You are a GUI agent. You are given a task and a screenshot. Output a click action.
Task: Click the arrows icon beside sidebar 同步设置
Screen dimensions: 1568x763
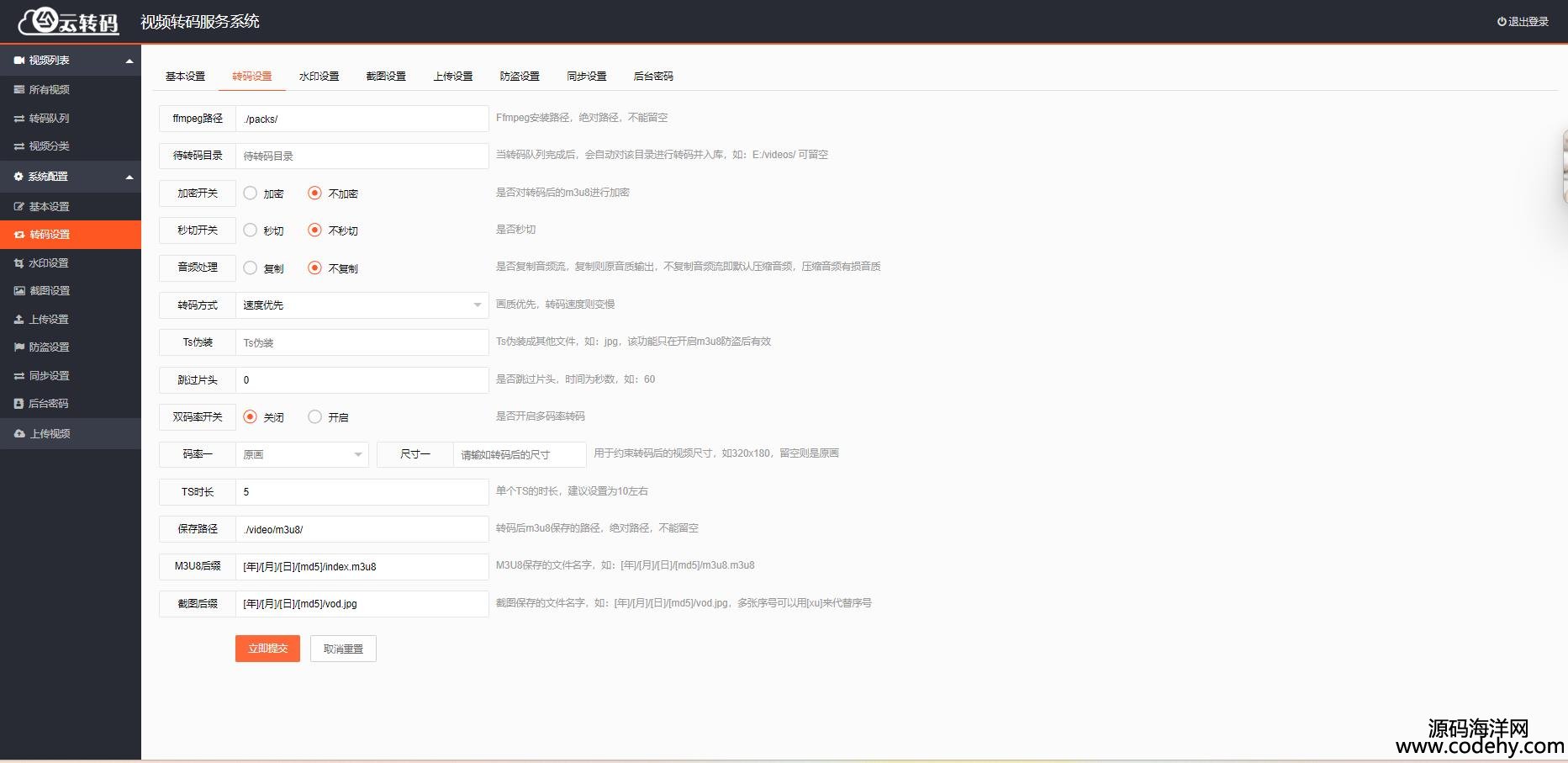18,376
